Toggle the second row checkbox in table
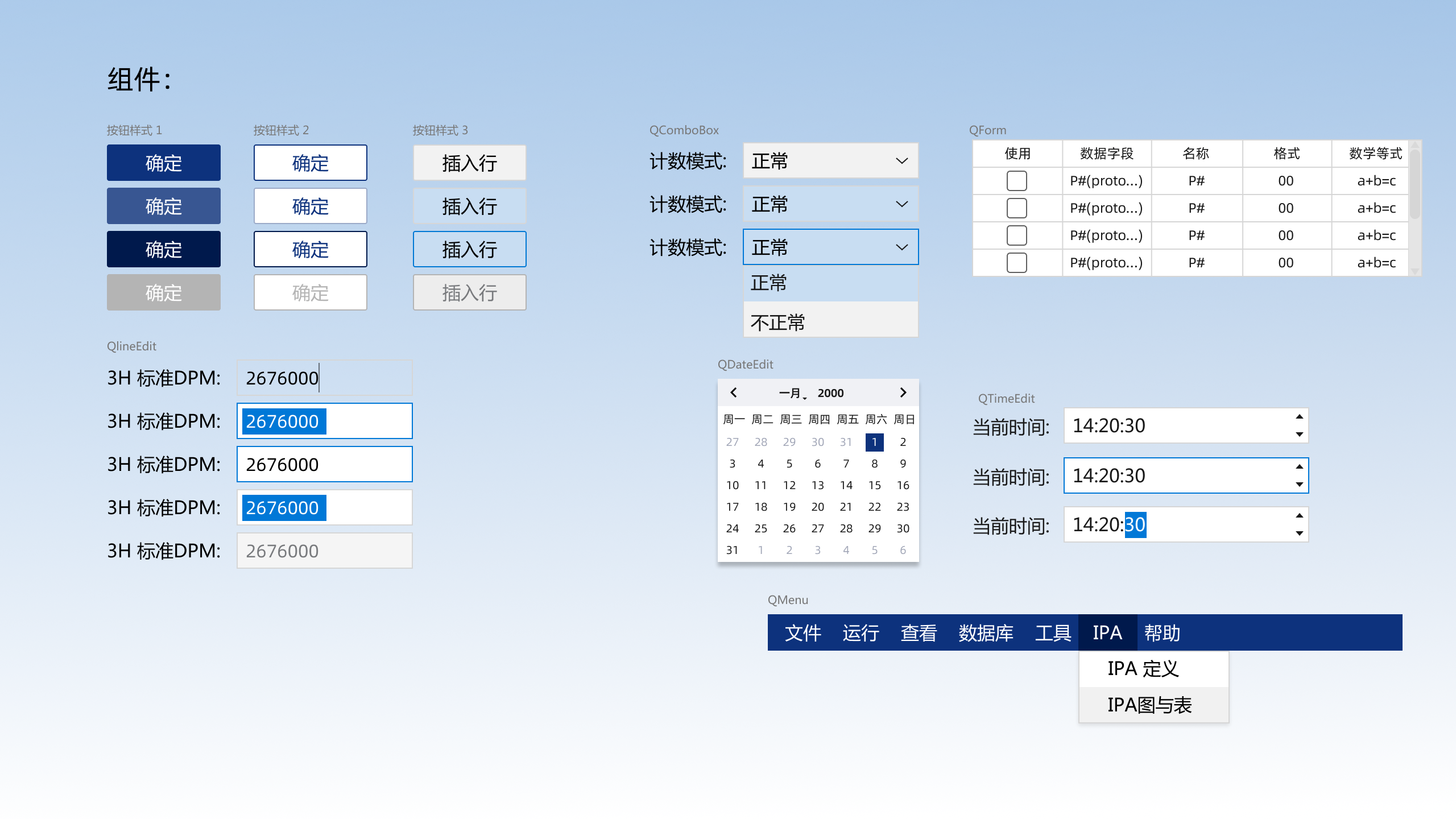This screenshot has height=819, width=1456. pos(1016,208)
